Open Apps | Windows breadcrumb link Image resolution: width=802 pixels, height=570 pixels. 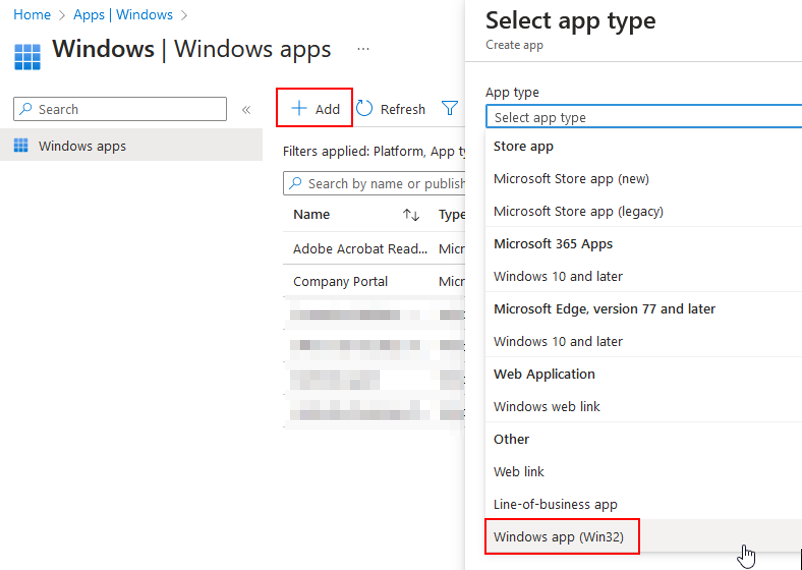click(x=123, y=15)
